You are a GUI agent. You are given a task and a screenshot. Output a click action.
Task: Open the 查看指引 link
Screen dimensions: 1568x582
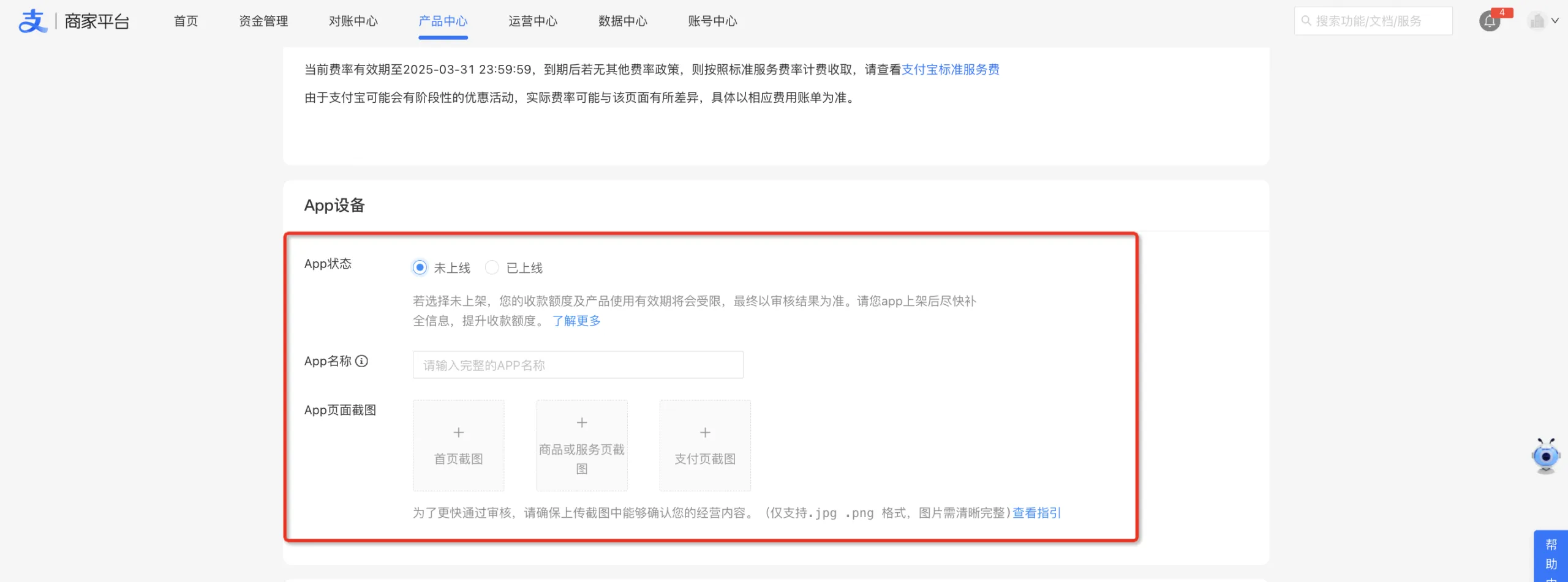[1036, 513]
